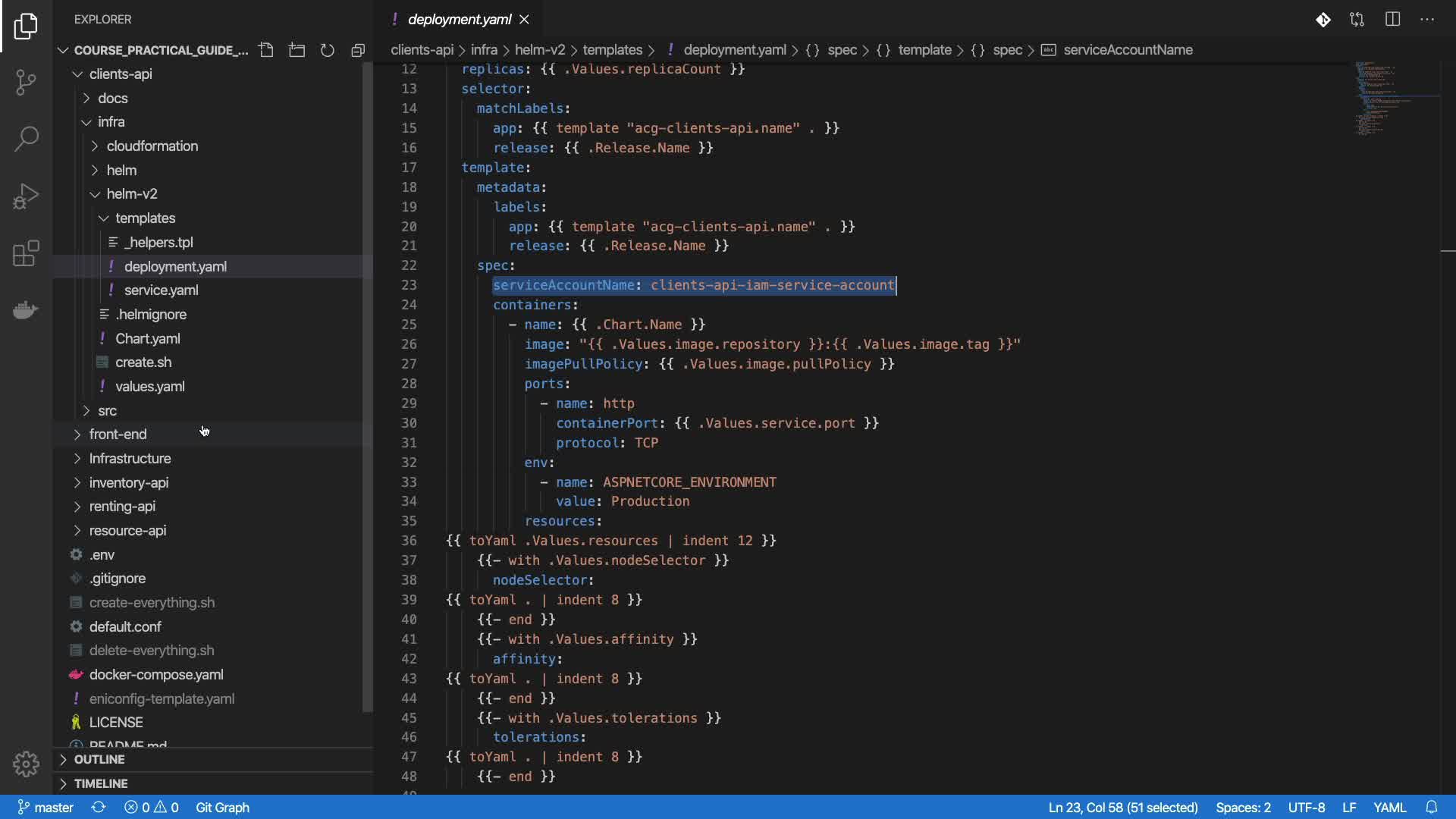Open the Extensions view
This screenshot has width=1456, height=819.
coord(26,253)
